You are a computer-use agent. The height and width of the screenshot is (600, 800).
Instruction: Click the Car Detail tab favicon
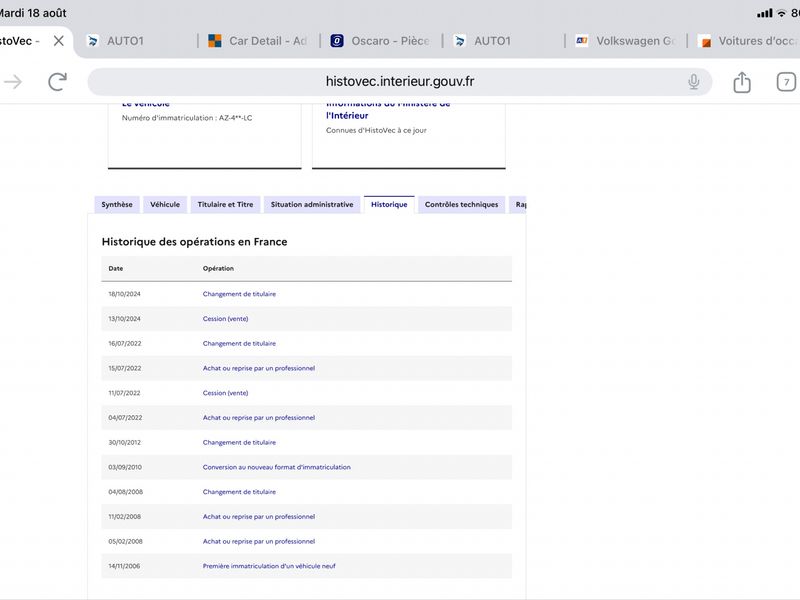tap(215, 41)
